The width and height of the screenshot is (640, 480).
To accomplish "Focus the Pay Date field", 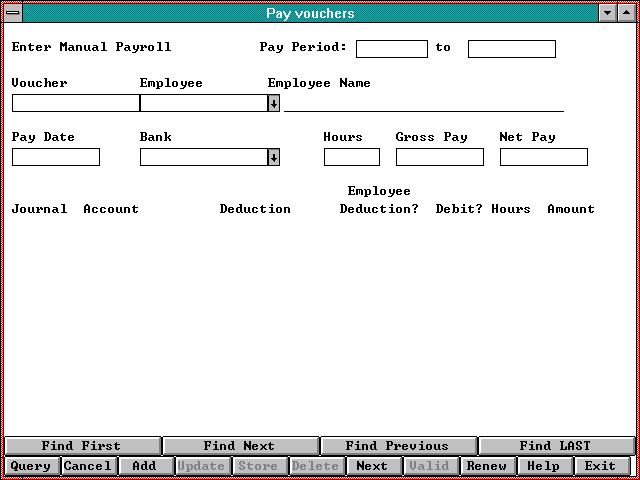I will (56, 157).
